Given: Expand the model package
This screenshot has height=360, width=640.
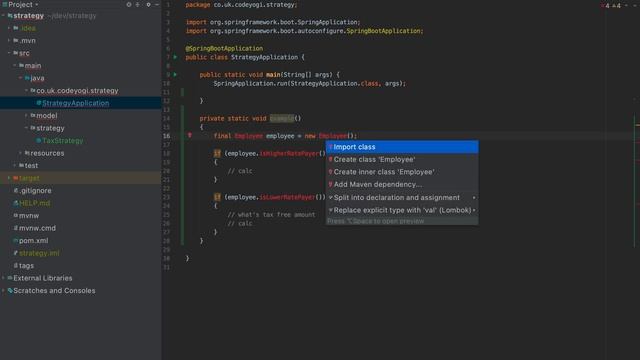Looking at the screenshot, I should click(x=26, y=116).
